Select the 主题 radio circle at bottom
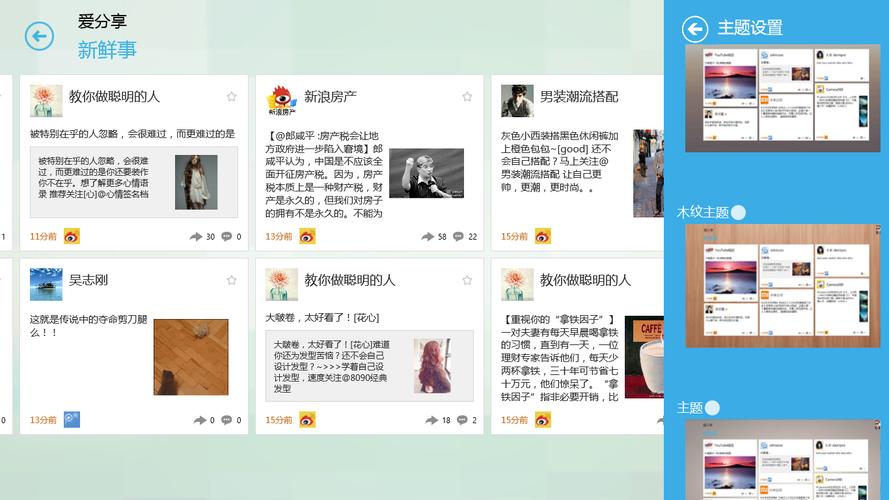Viewport: 889px width, 500px height. (x=712, y=408)
